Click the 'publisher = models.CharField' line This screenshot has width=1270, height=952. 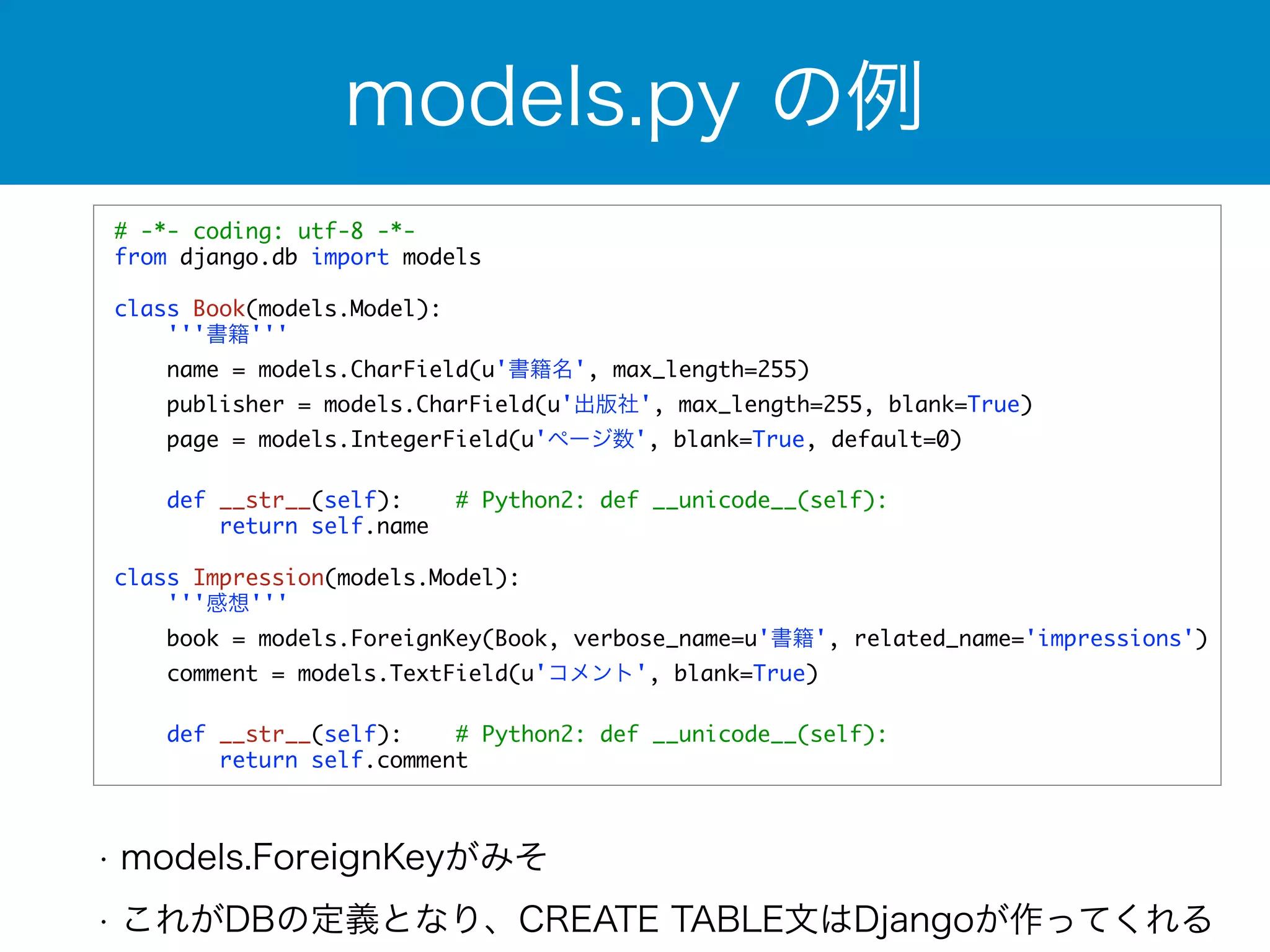600,405
